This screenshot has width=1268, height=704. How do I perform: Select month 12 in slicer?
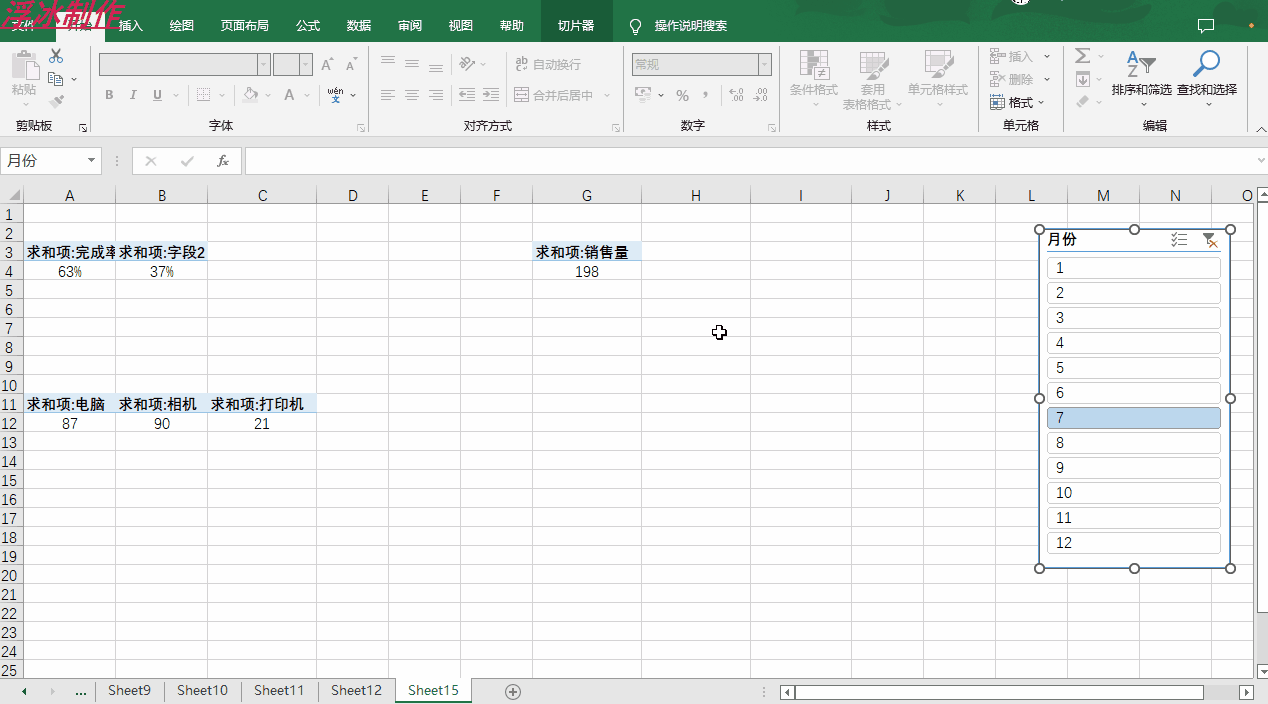click(1134, 543)
